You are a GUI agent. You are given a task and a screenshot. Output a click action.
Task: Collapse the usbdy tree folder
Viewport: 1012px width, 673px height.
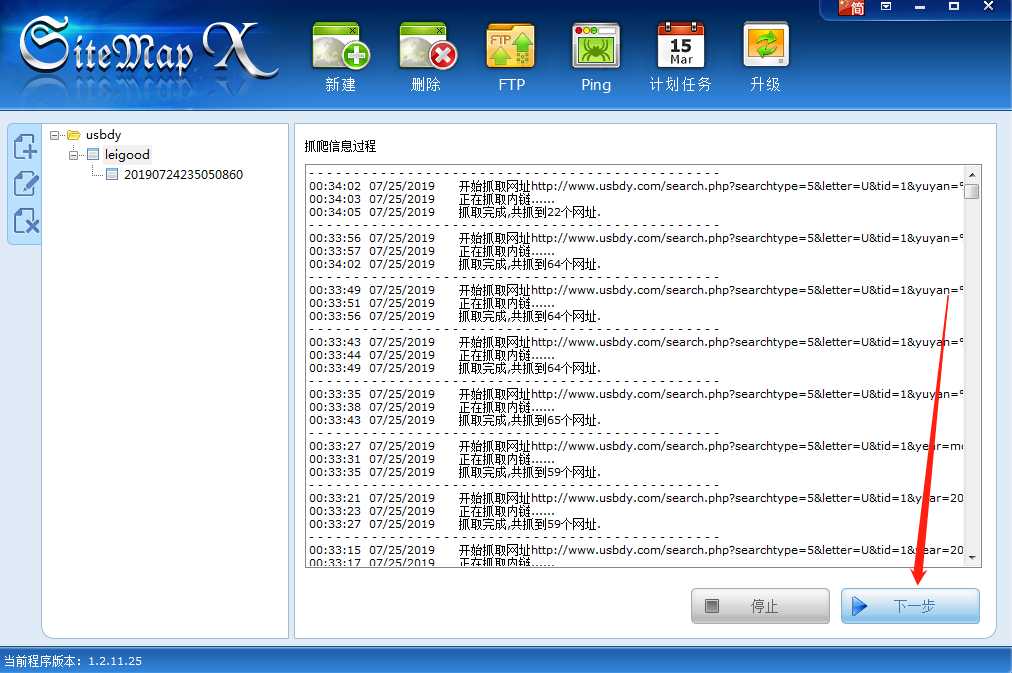54,135
